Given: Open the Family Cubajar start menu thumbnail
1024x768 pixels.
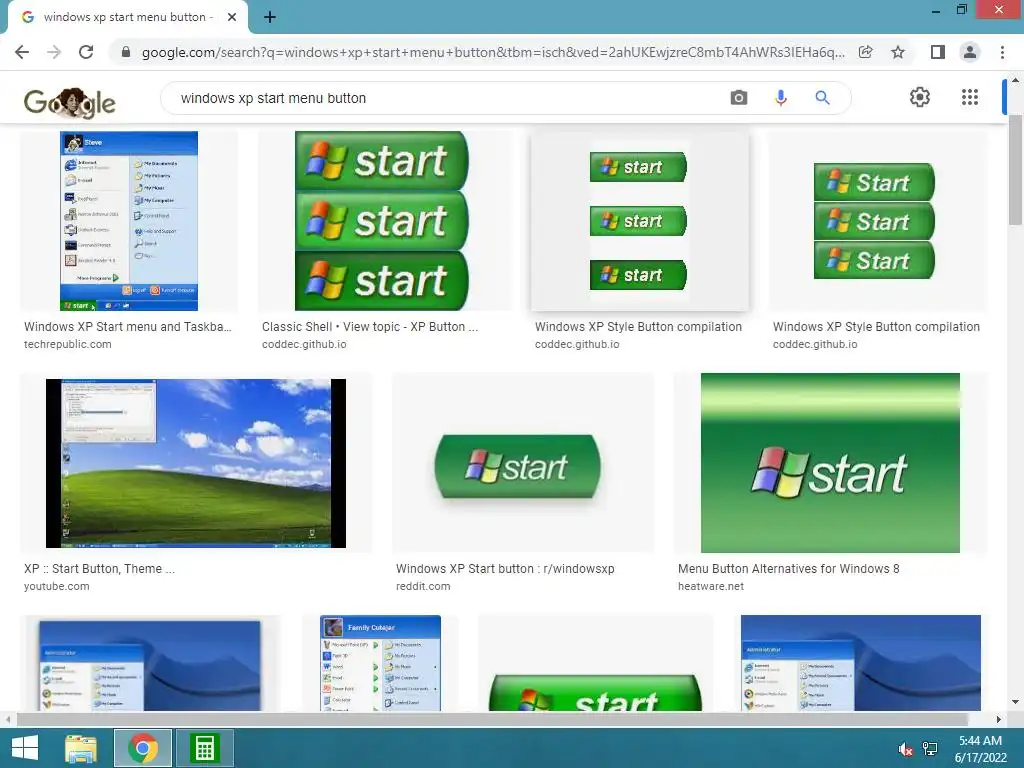Looking at the screenshot, I should tap(380, 663).
